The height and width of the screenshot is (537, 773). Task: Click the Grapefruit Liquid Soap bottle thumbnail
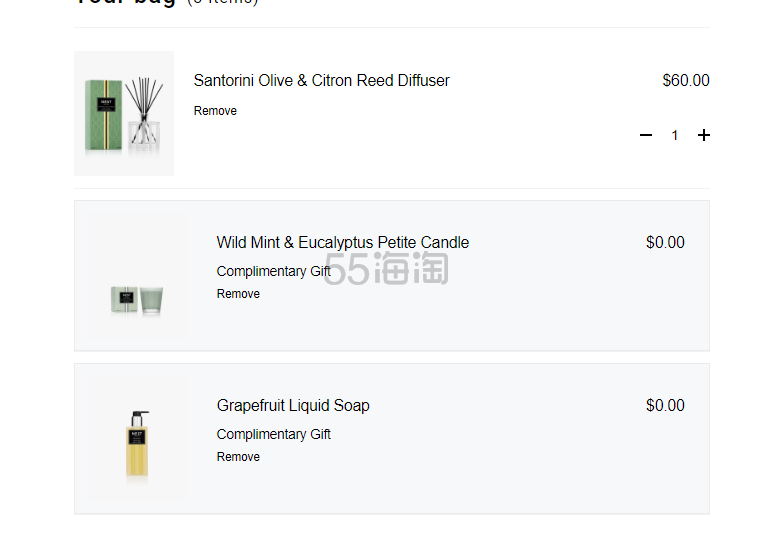tap(137, 439)
